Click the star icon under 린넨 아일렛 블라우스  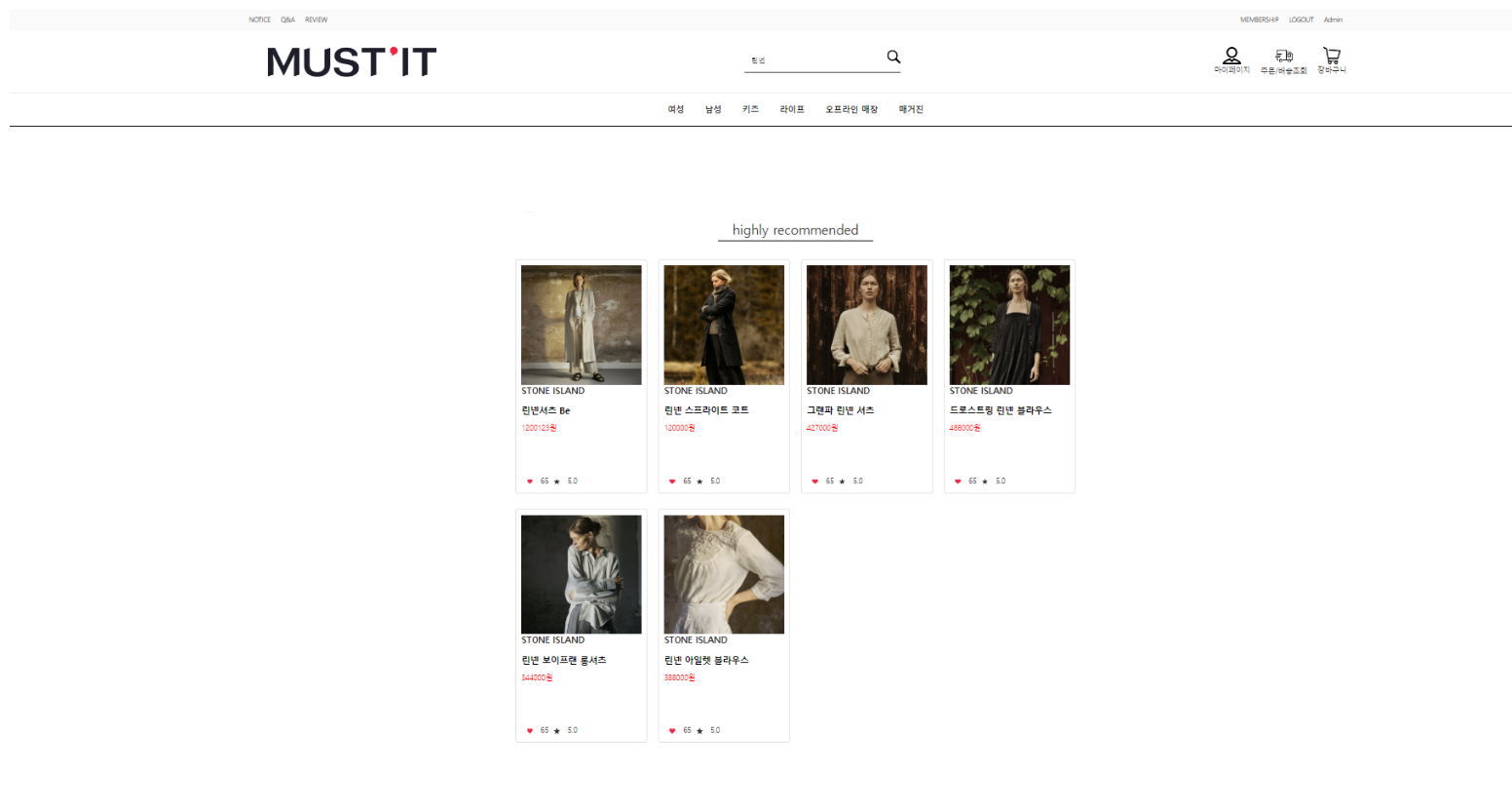tap(699, 730)
